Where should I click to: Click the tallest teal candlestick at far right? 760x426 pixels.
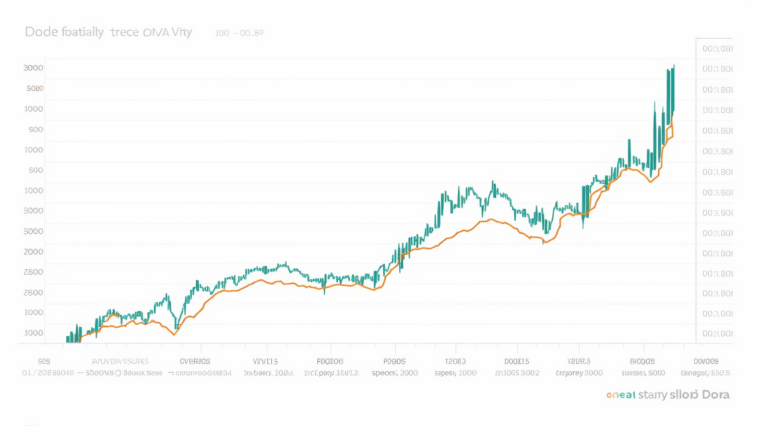672,90
